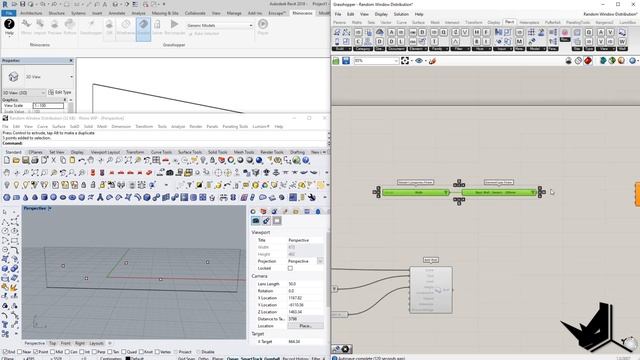This screenshot has width=640, height=360.
Task: Click the 3D View cube icon in Revit Properties
Action: (13, 76)
